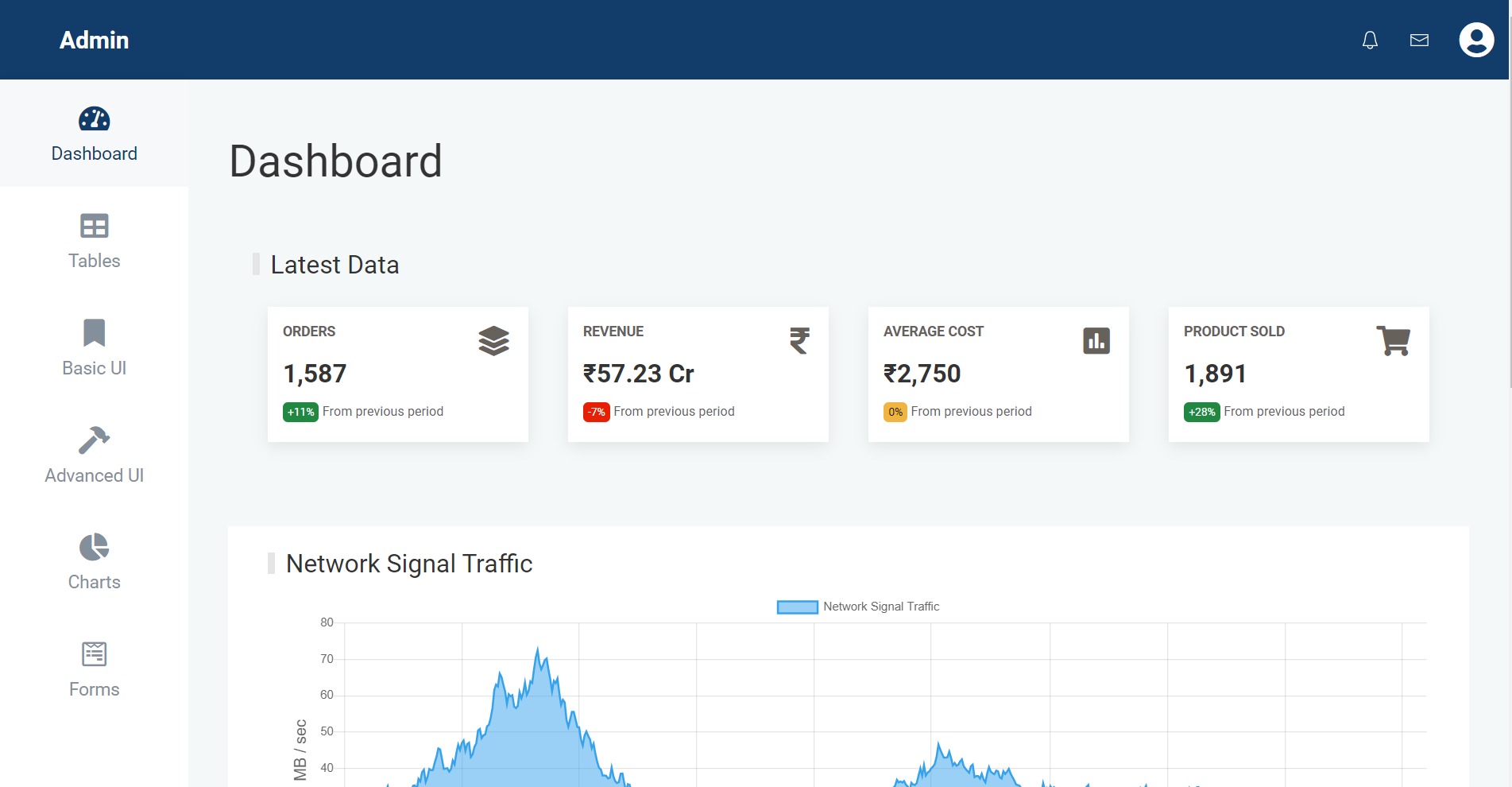Click the Orders layers stack icon

(x=493, y=341)
